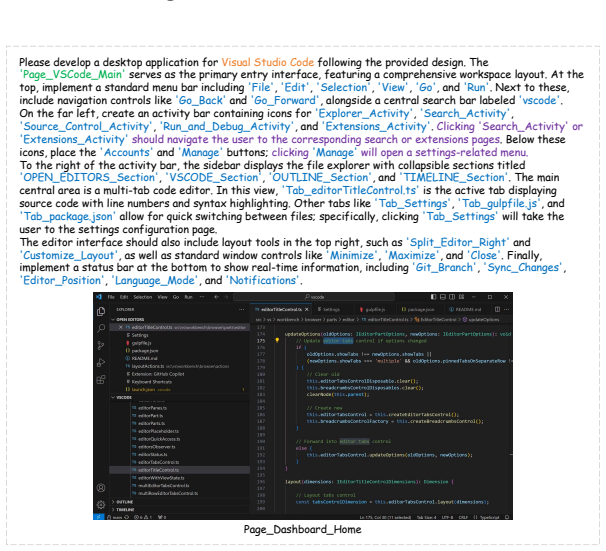Open the Run and Debug activity icon
Screen dimensions: 606x551
click(x=101, y=362)
